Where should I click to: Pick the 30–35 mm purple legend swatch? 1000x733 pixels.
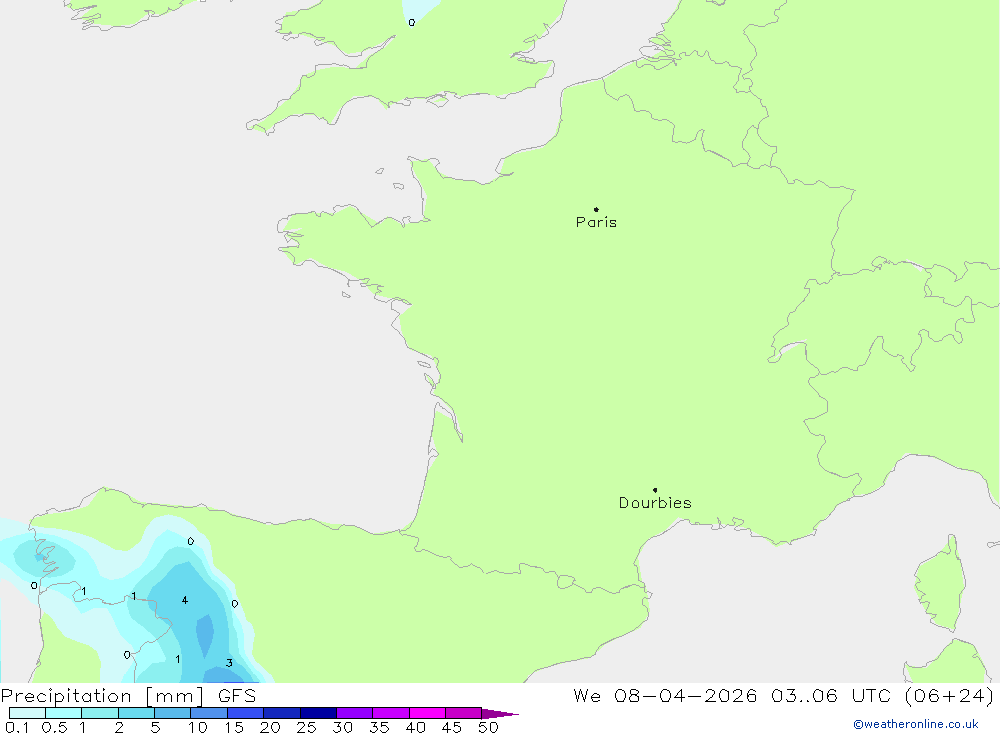pos(355,713)
